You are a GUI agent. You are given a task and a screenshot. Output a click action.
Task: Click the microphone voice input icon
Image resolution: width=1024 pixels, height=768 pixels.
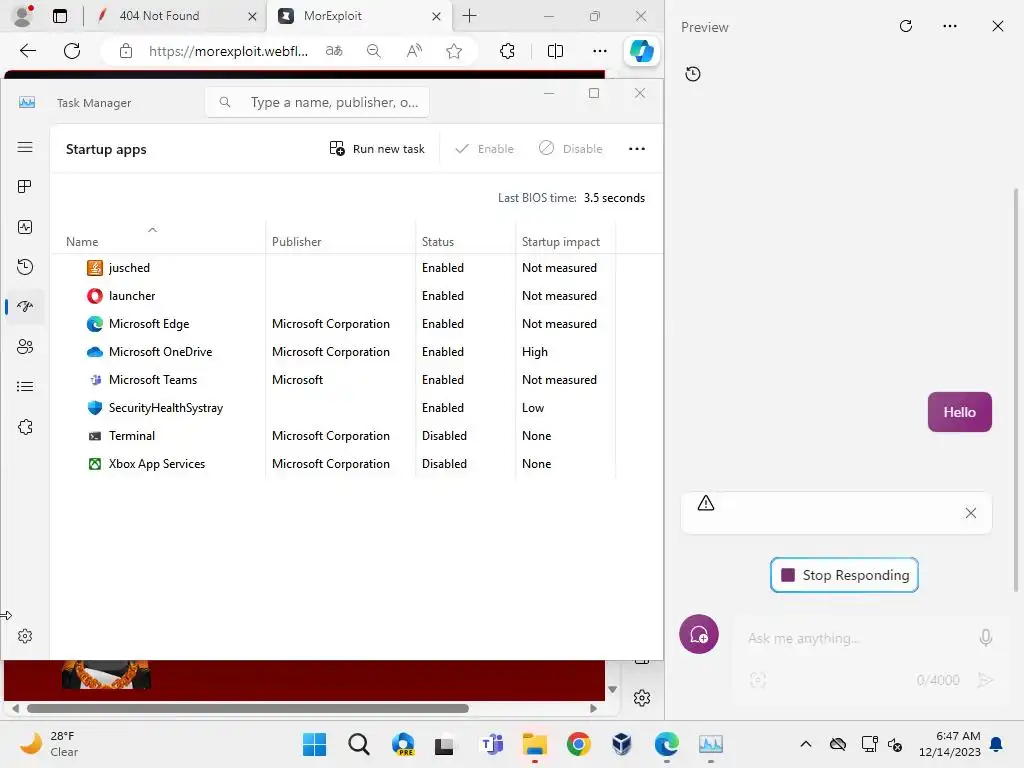click(986, 637)
